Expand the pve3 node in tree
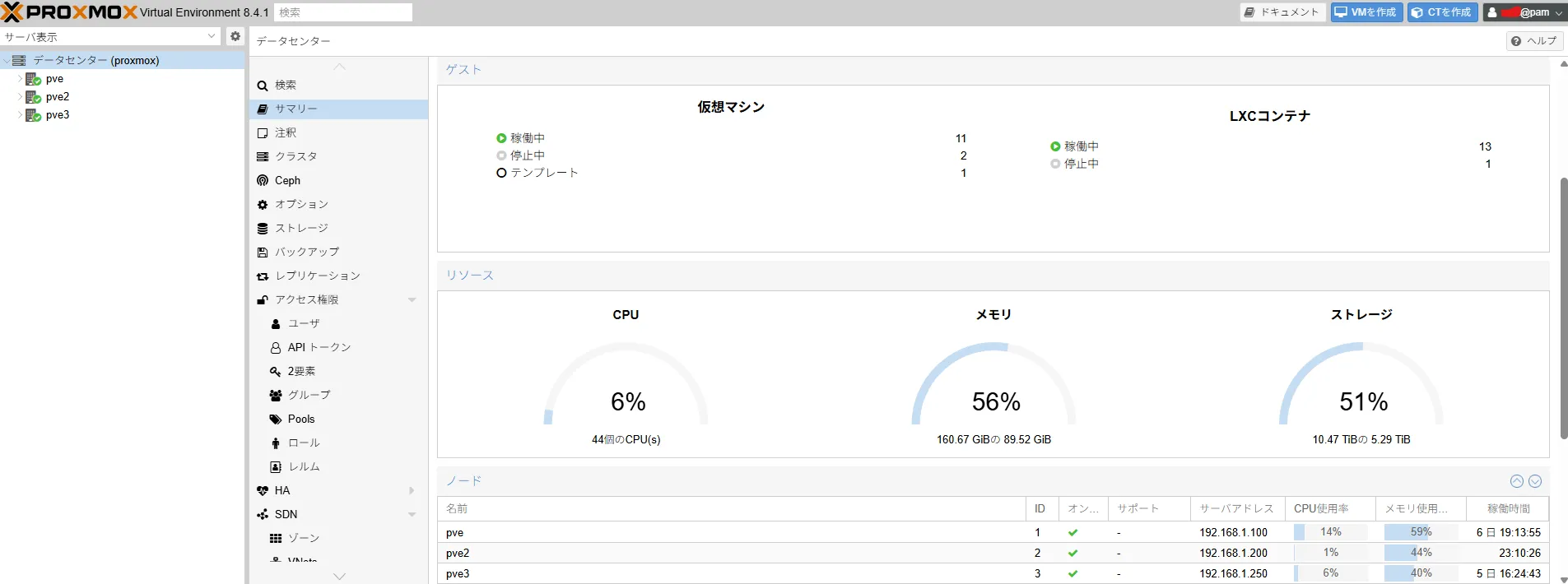 tap(20, 115)
